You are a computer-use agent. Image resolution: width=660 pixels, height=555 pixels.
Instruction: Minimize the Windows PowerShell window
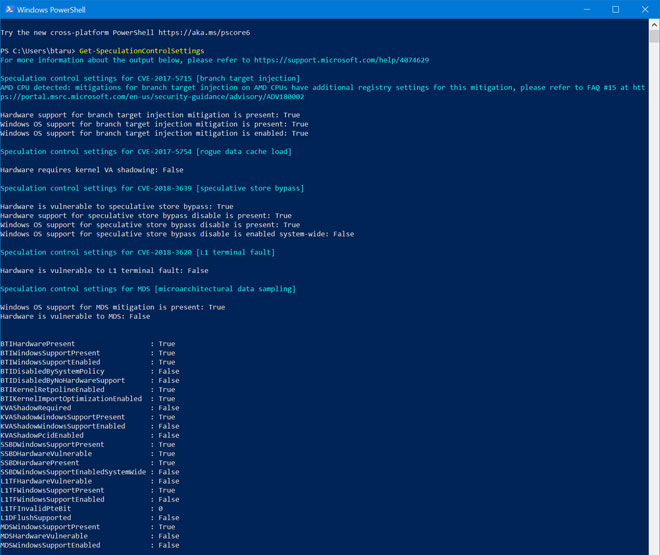587,9
